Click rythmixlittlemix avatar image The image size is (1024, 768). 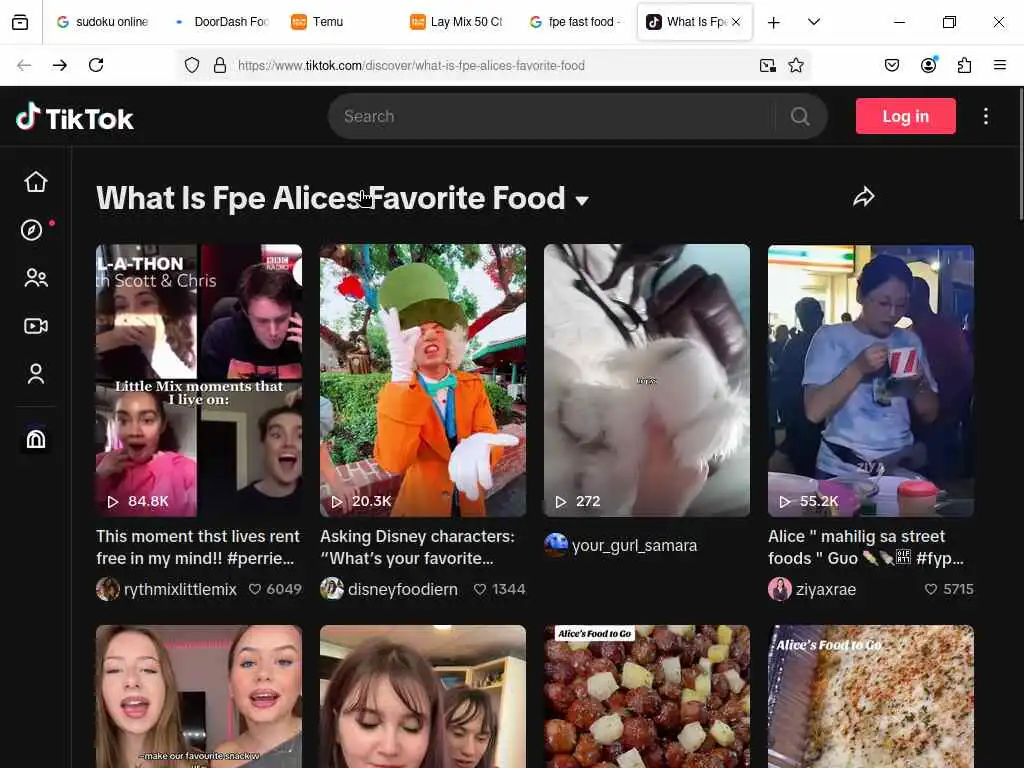click(108, 589)
